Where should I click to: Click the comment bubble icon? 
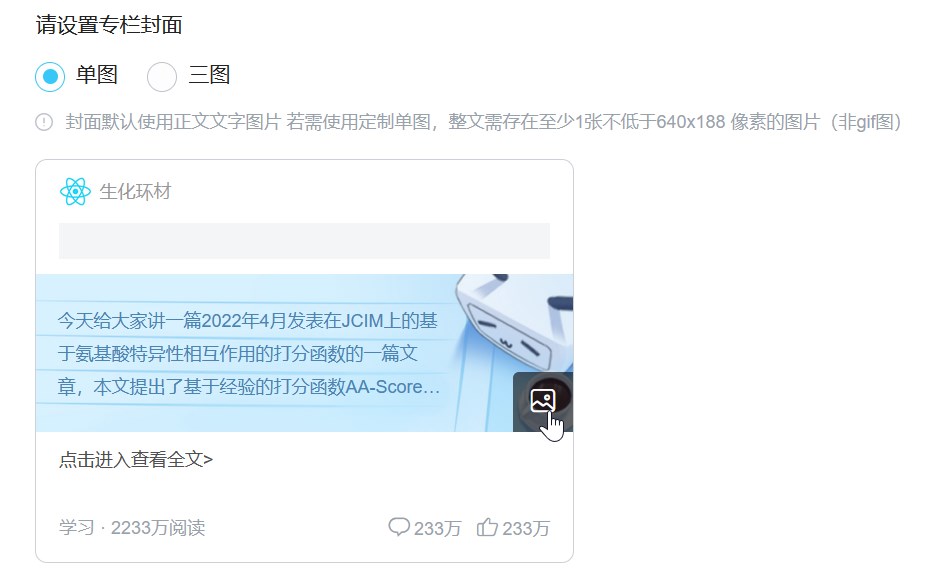[399, 527]
